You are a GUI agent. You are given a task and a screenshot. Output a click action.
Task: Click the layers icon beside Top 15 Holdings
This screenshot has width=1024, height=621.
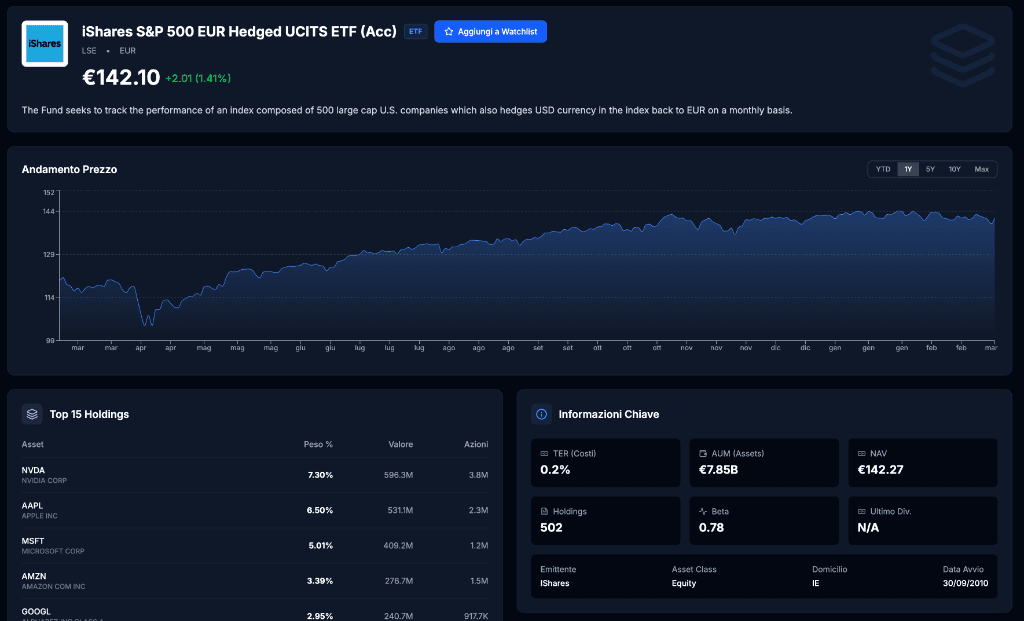tap(32, 413)
